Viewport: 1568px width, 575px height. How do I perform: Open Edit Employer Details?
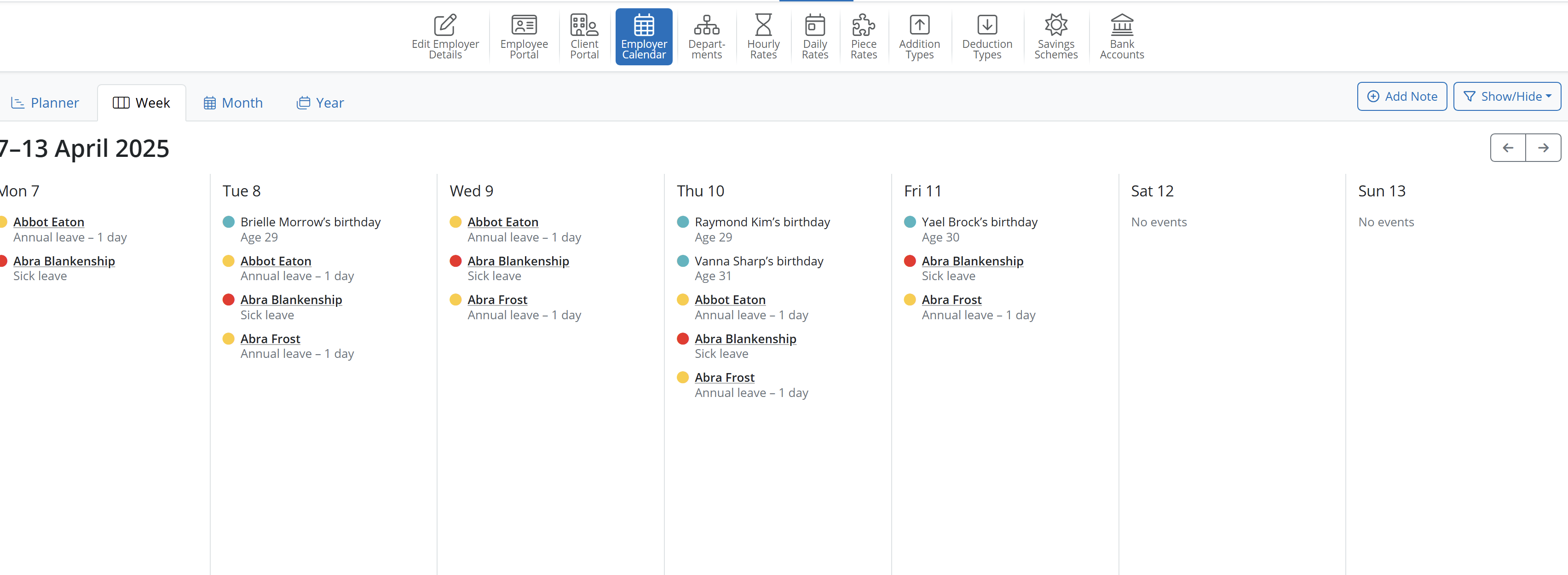click(445, 36)
